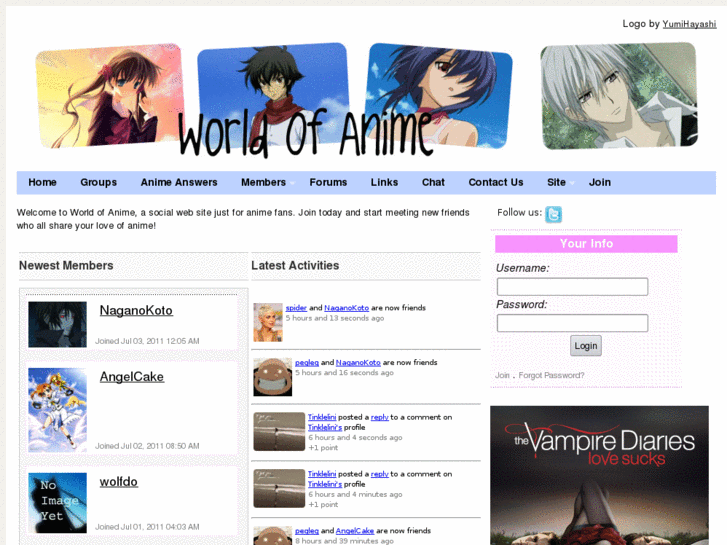Open reply link in 4 minutes ago activity

[x=380, y=474]
